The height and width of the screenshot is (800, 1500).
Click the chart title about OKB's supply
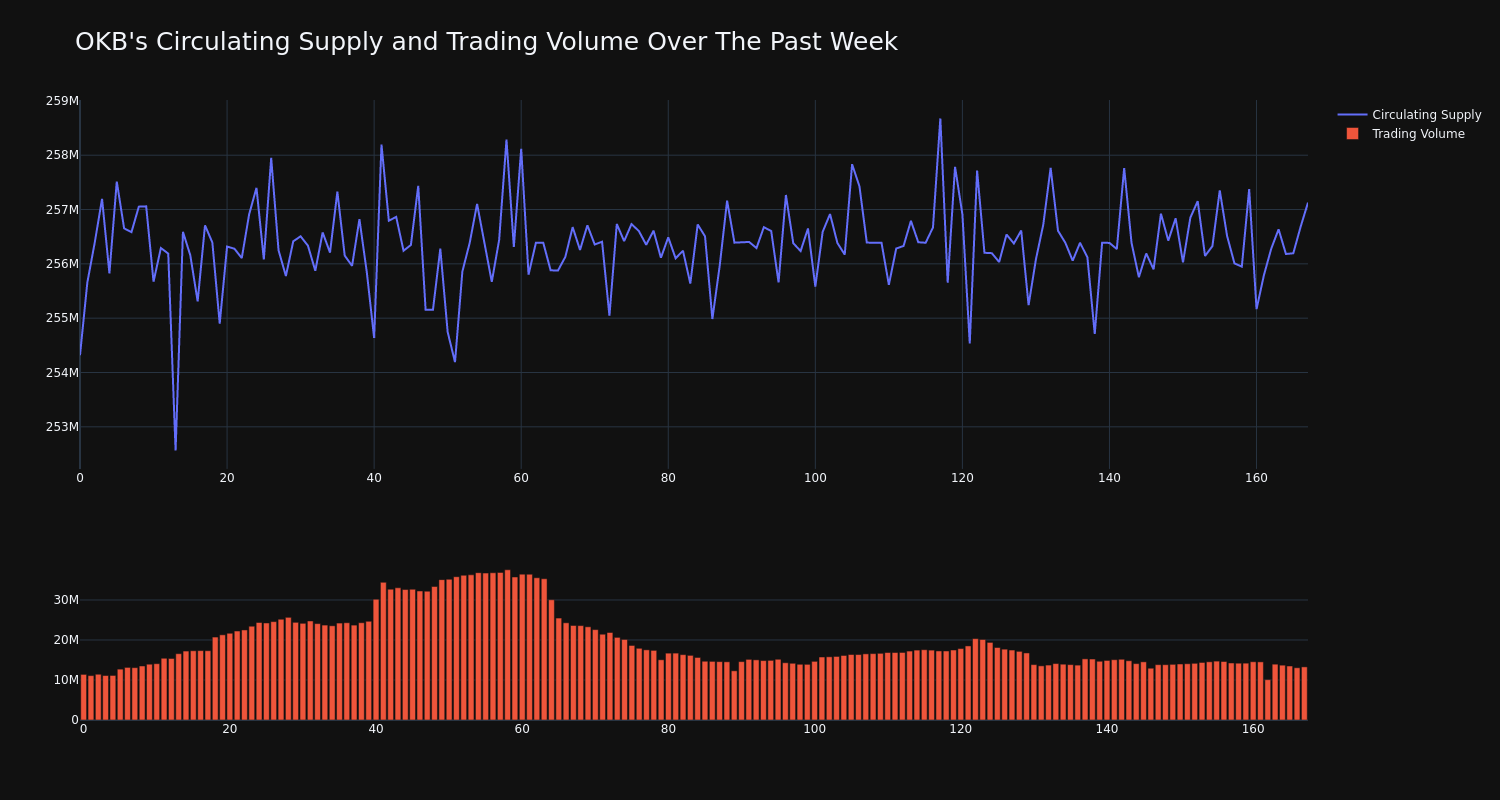pyautogui.click(x=486, y=42)
